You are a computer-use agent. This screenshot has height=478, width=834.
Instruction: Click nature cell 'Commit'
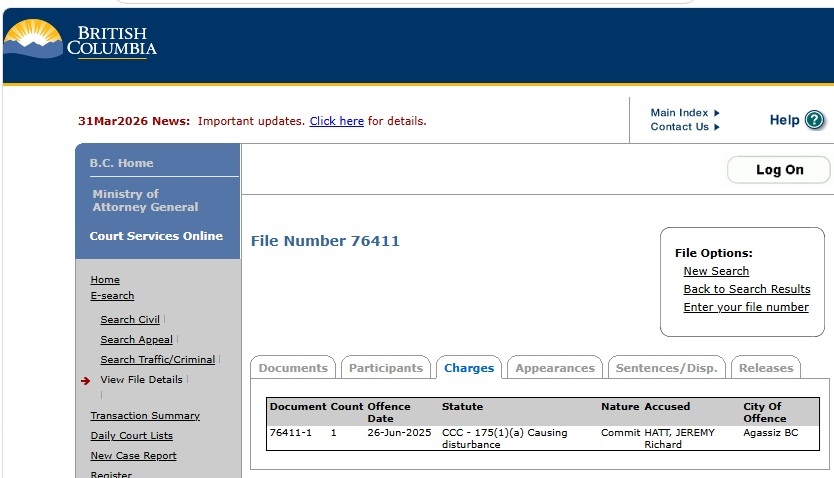(620, 433)
